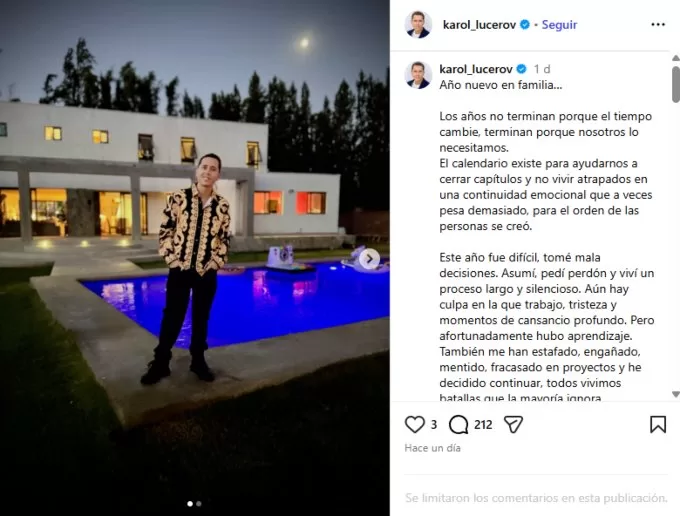The width and height of the screenshot is (680, 516).
Task: Click the caption author avatar
Action: [418, 75]
